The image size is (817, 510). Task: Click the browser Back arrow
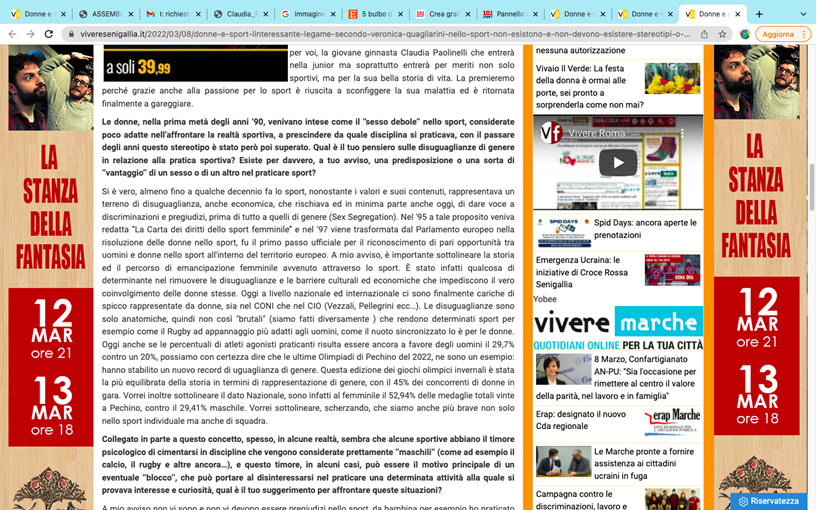tap(11, 34)
